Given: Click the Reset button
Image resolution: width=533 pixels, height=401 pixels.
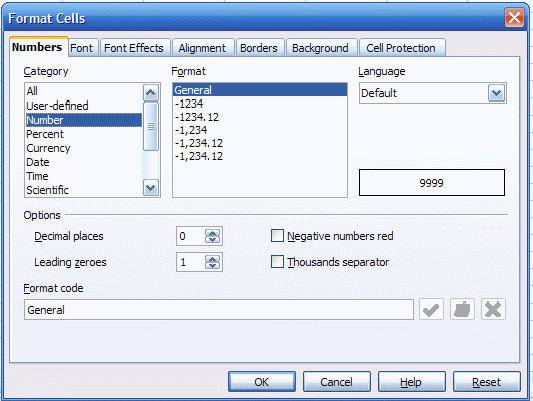Looking at the screenshot, I should click(x=486, y=382).
